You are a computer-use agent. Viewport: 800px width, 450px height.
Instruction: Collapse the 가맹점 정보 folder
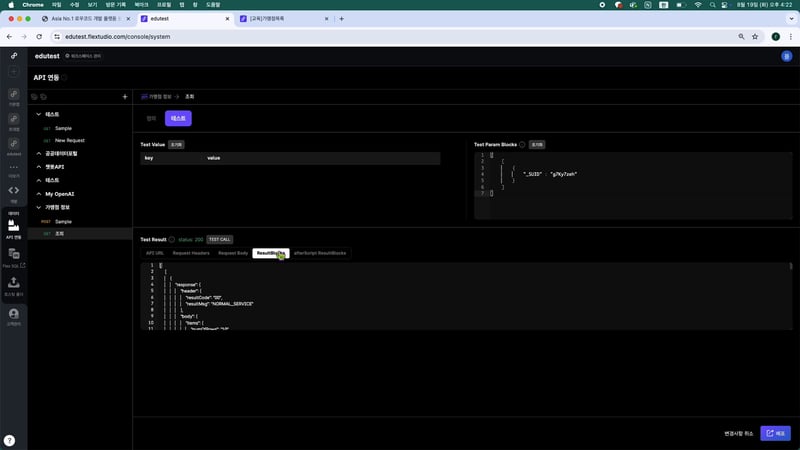click(38, 207)
